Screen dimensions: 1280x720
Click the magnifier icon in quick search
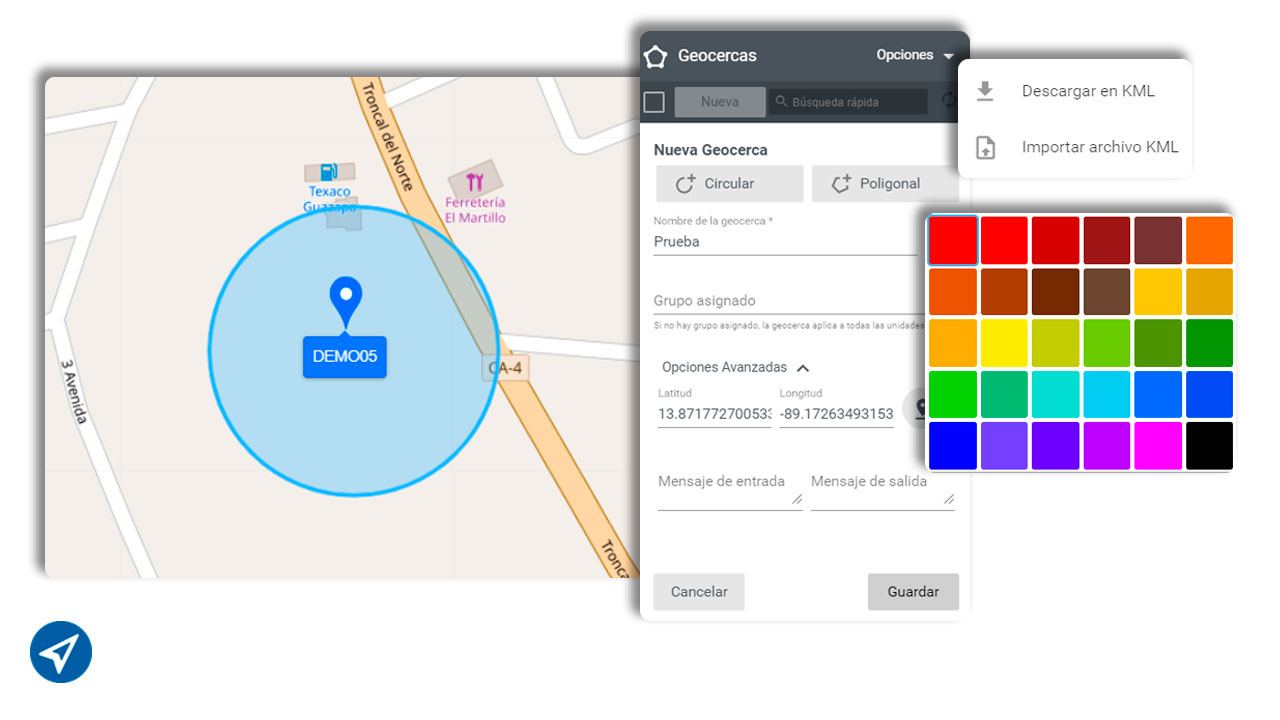click(x=781, y=102)
